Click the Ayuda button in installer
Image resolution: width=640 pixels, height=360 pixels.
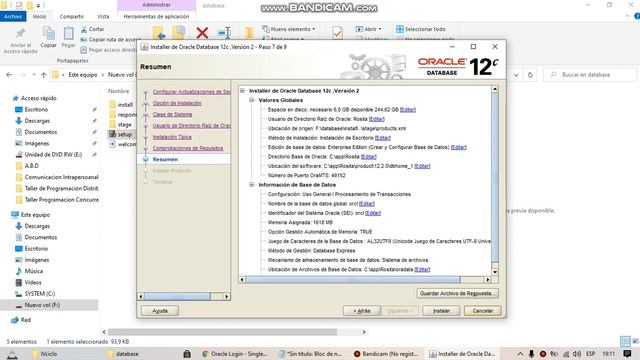pyautogui.click(x=160, y=311)
